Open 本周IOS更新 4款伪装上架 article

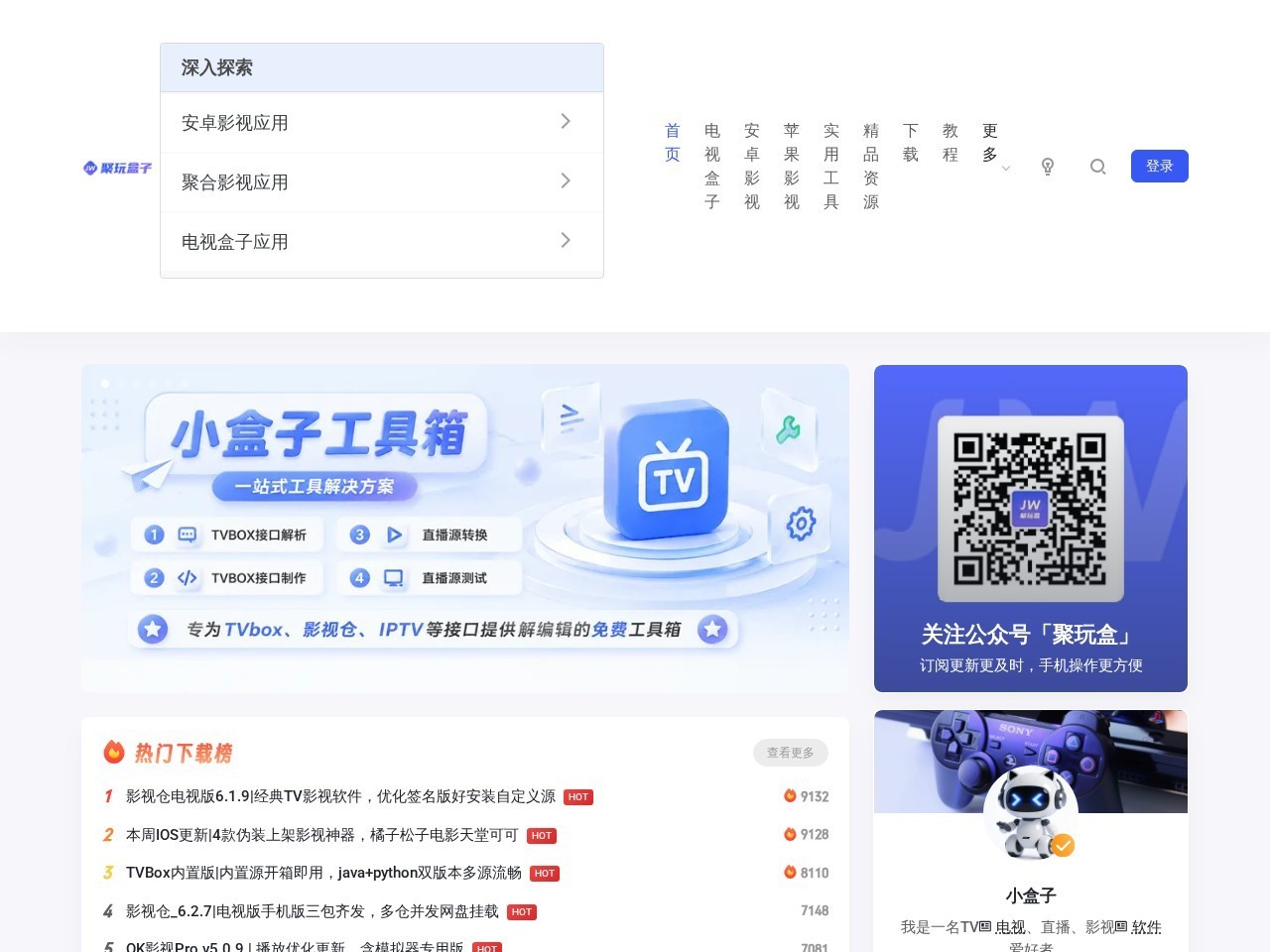[x=322, y=835]
